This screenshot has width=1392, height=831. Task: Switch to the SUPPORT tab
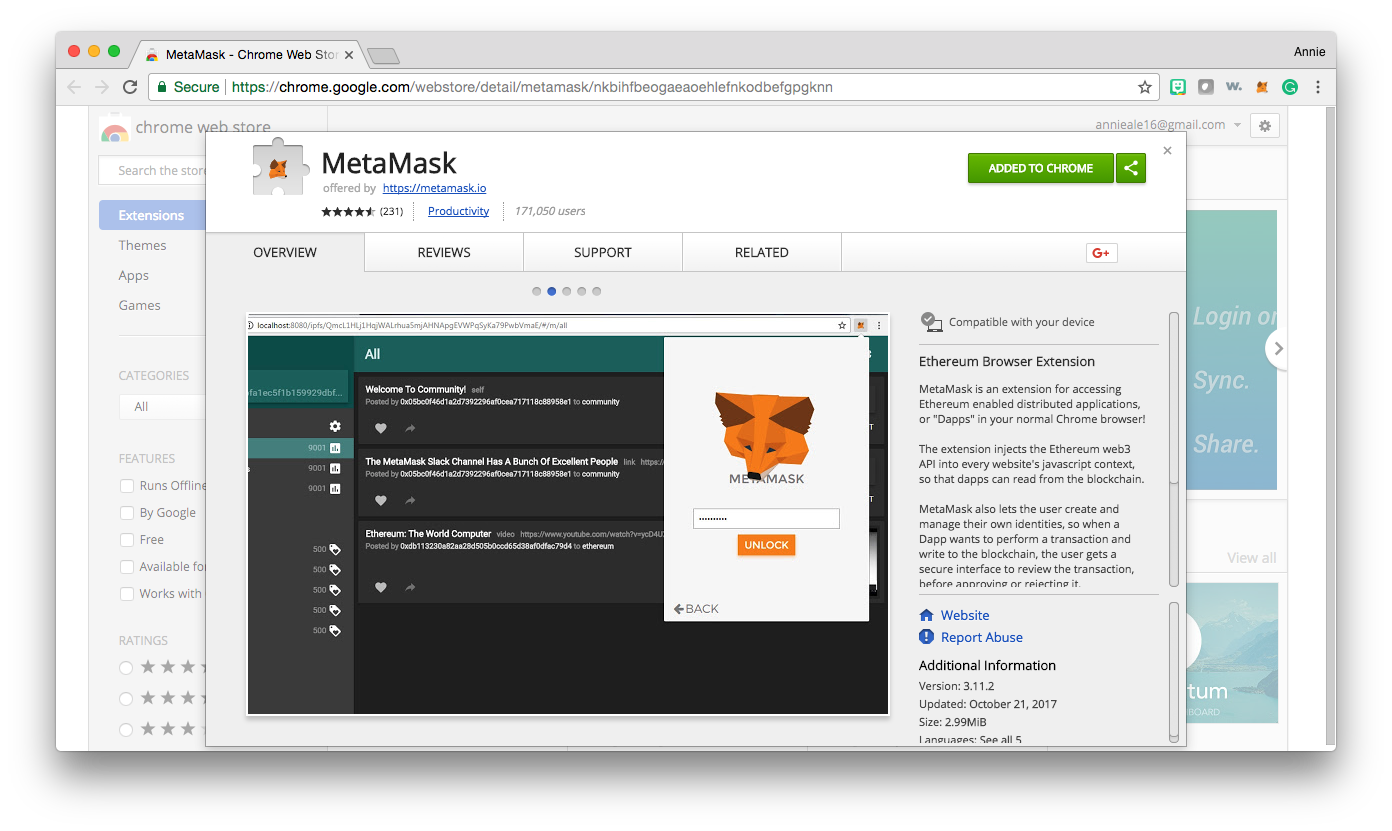click(x=603, y=252)
